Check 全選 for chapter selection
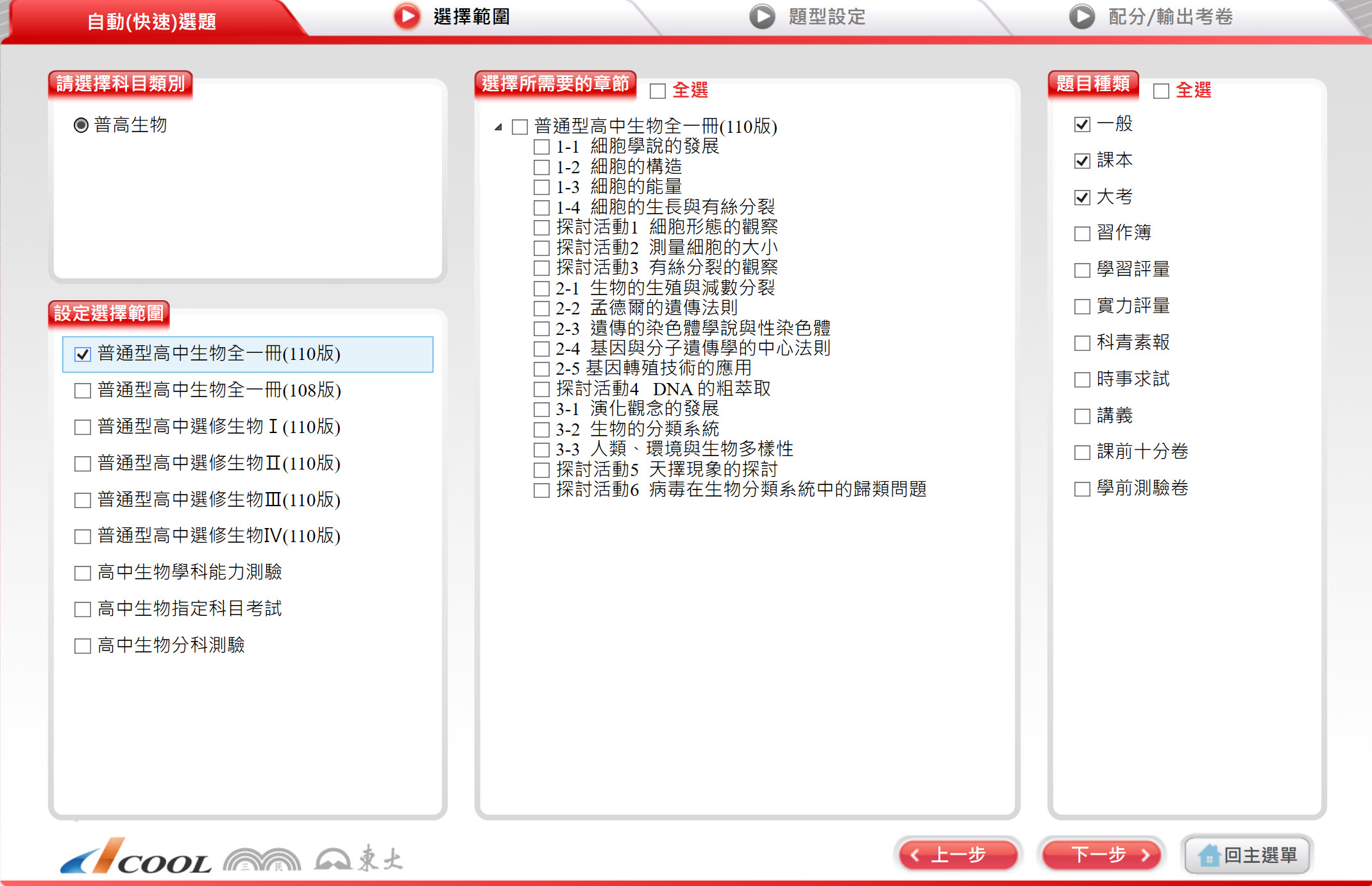 pyautogui.click(x=657, y=90)
